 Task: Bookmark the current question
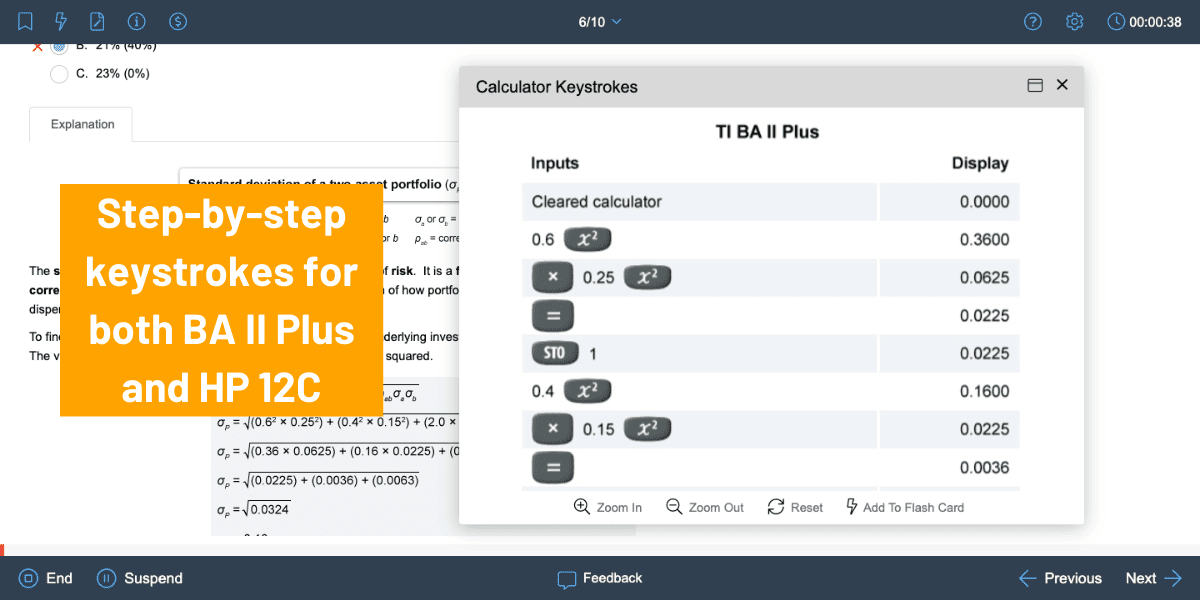pos(24,21)
